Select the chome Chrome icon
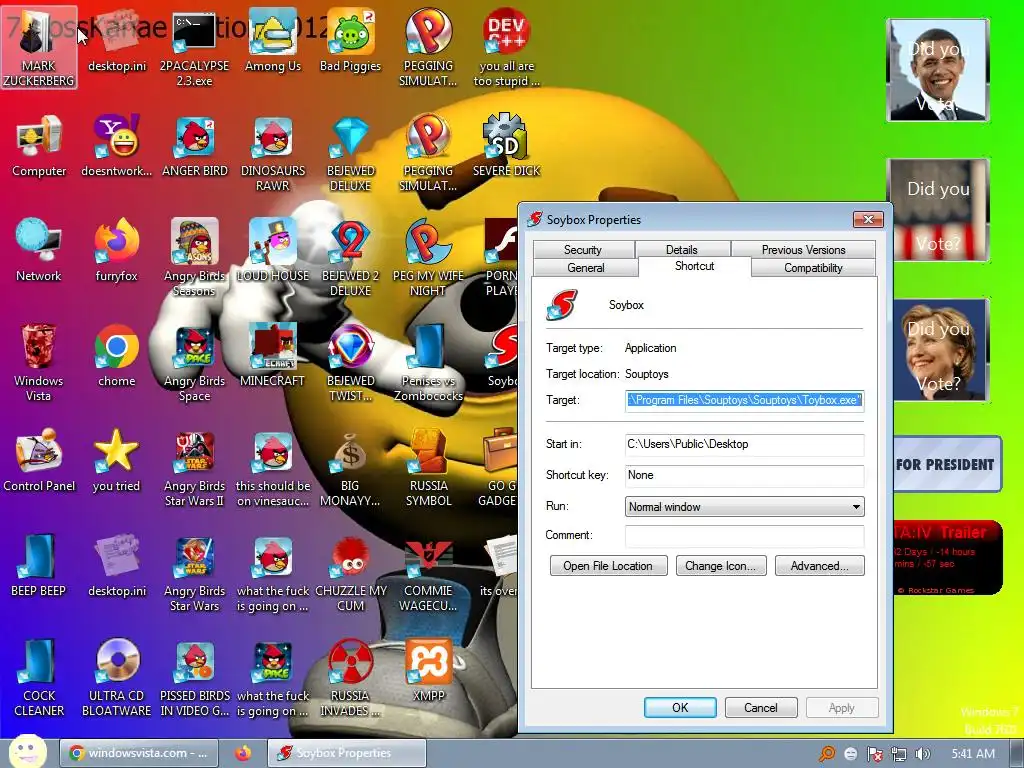 coord(116,356)
